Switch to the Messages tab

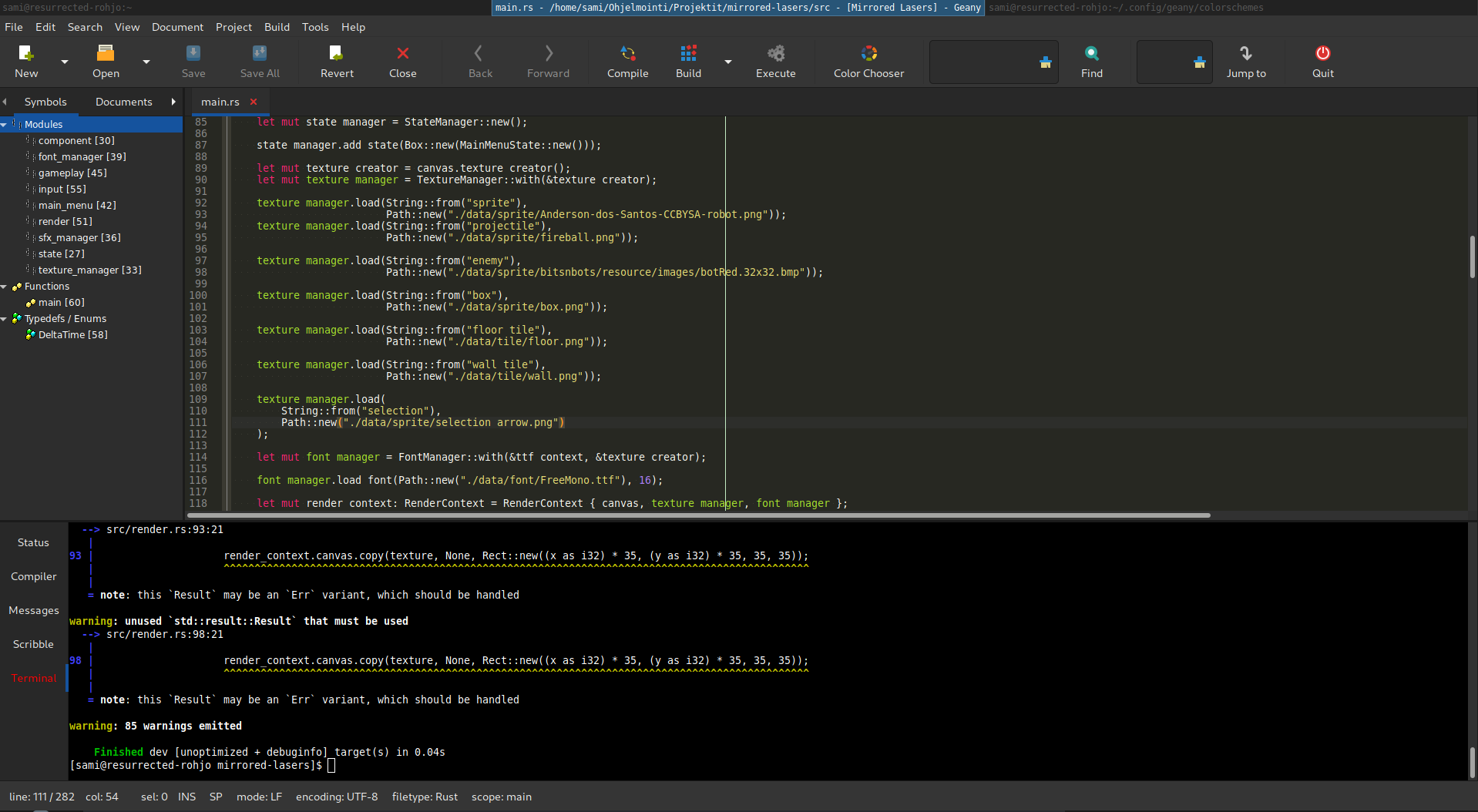[33, 610]
